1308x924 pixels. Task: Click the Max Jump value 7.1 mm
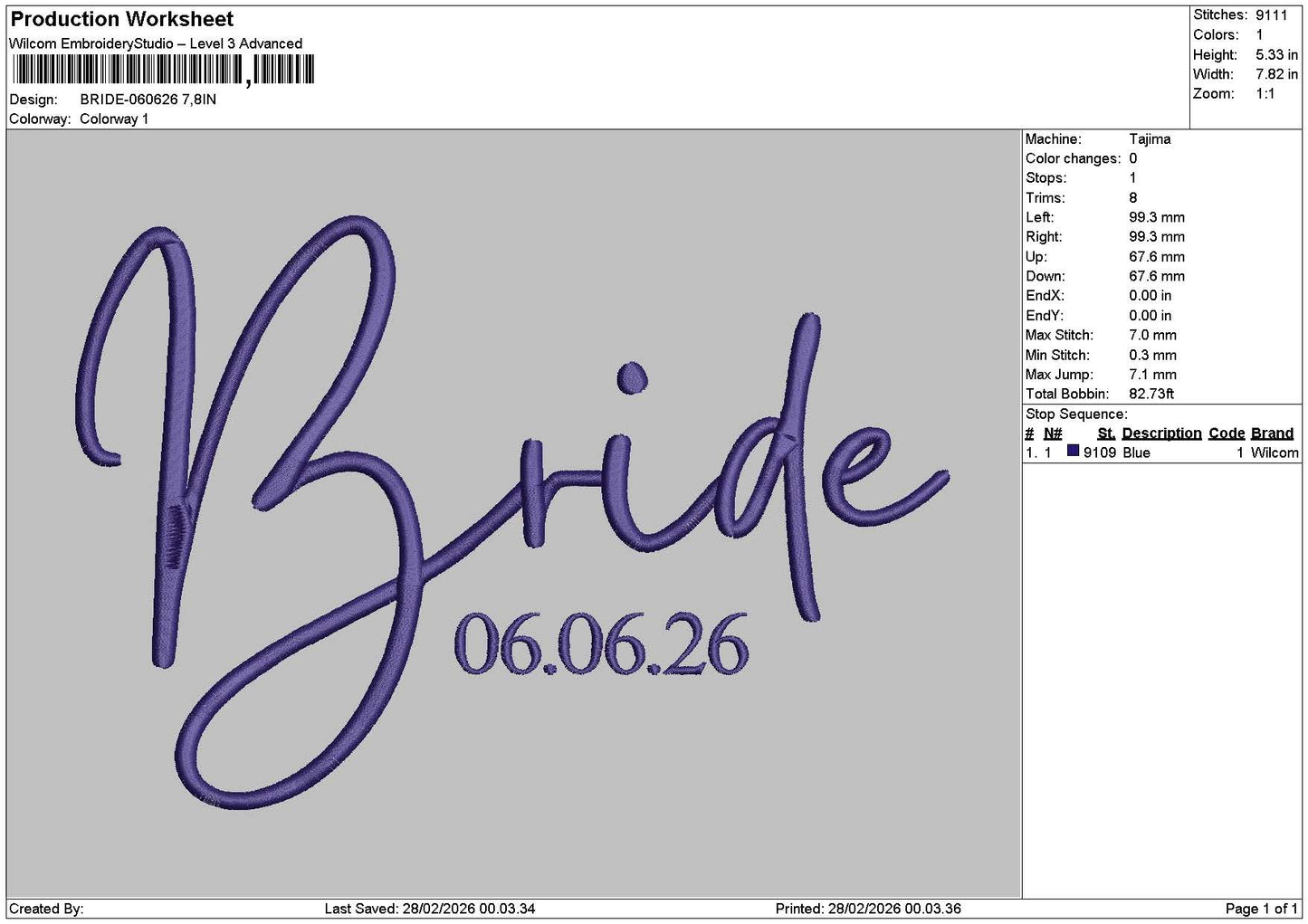coord(1153,375)
